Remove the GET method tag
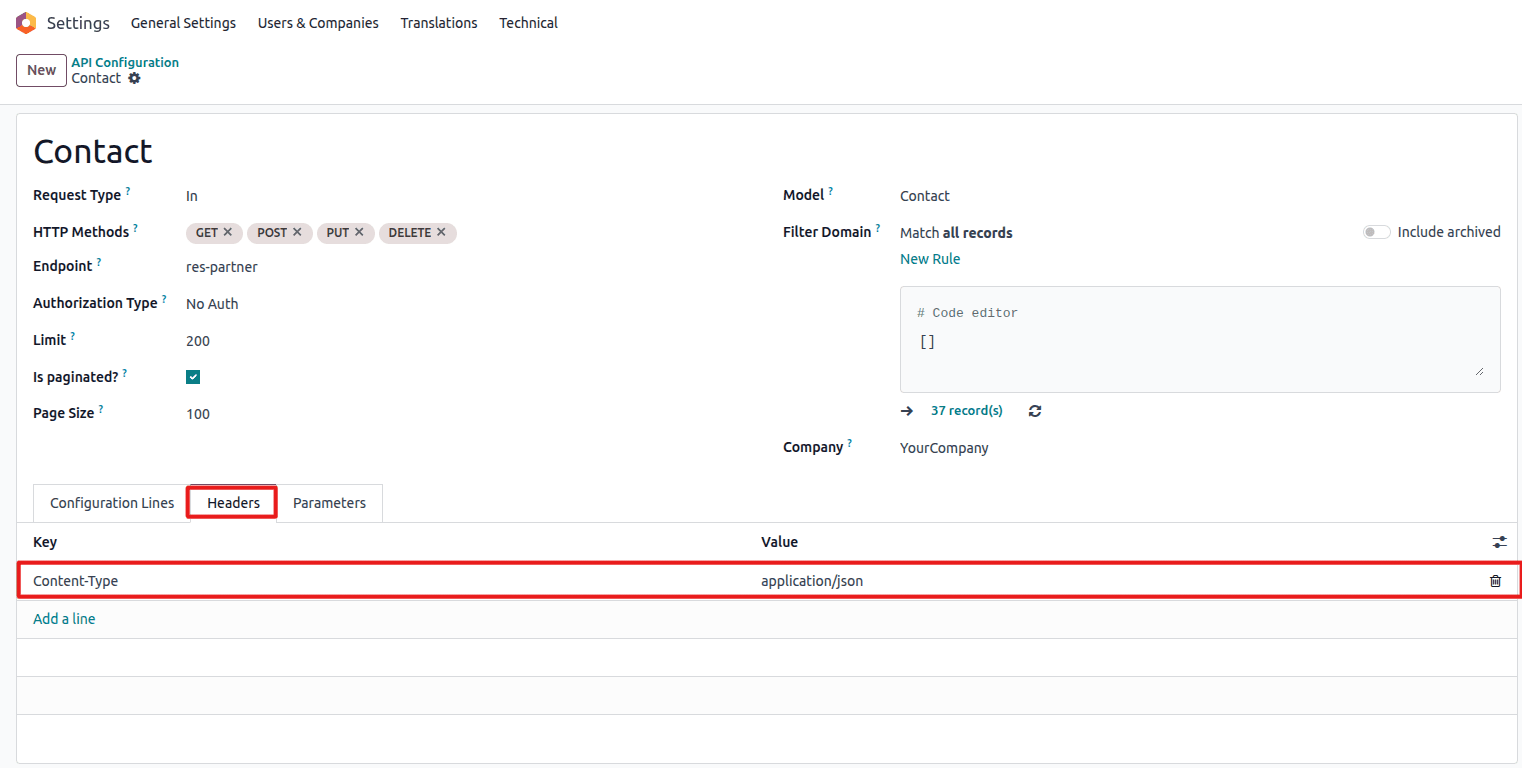This screenshot has height=768, width=1522. coord(228,232)
